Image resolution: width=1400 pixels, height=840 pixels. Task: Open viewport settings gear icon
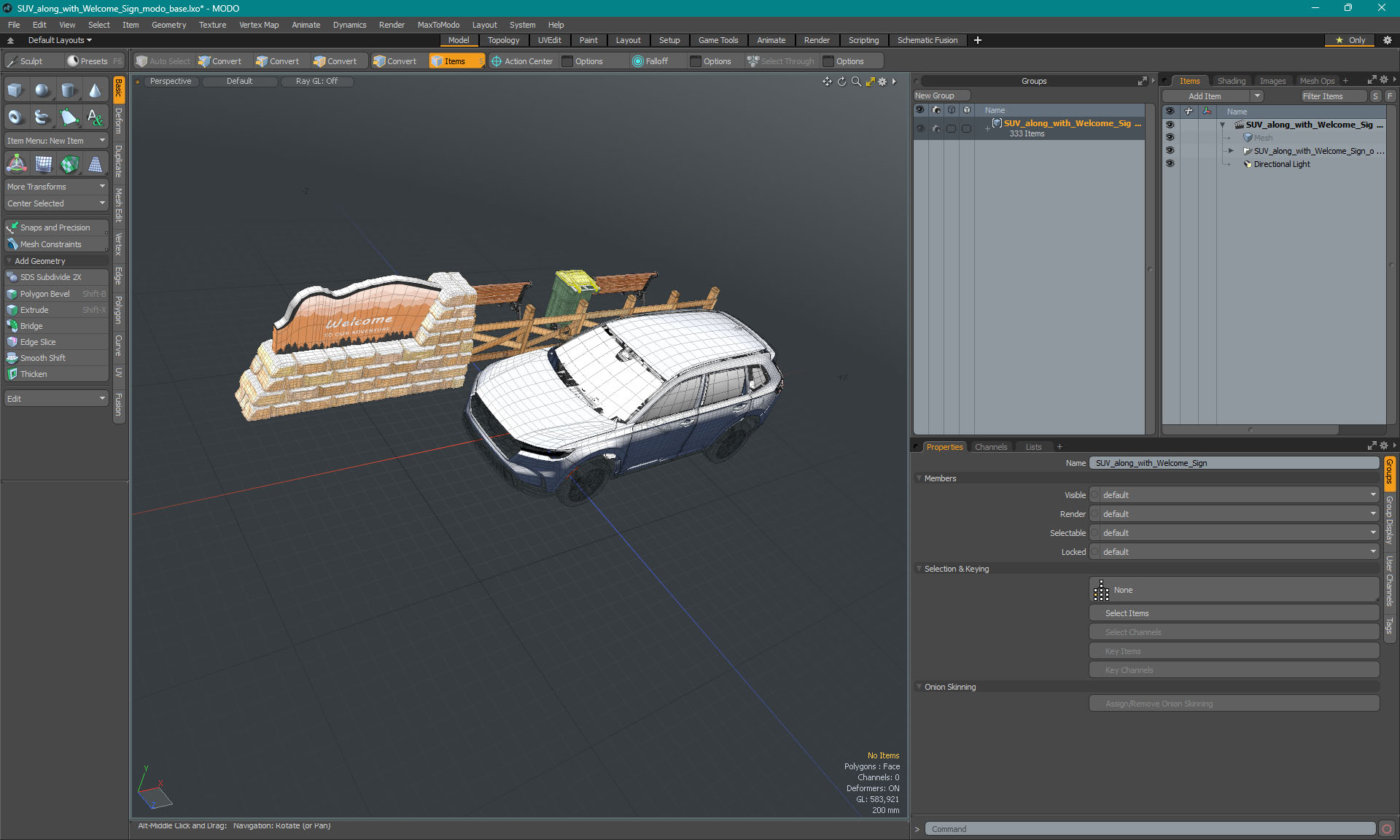pos(882,82)
